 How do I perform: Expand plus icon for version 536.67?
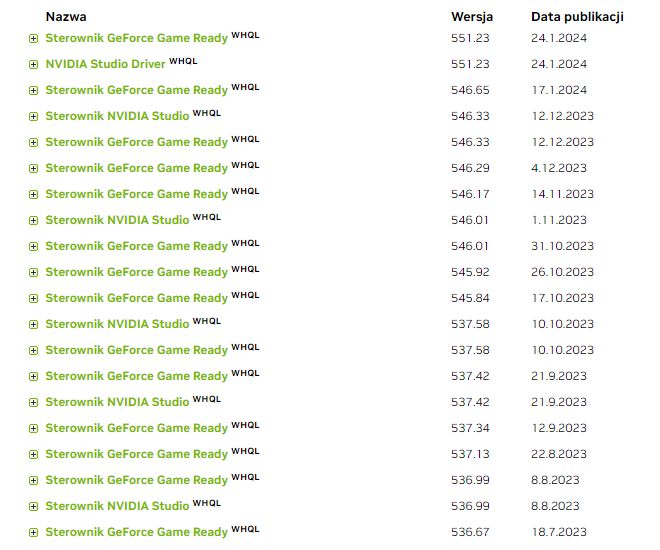click(33, 533)
